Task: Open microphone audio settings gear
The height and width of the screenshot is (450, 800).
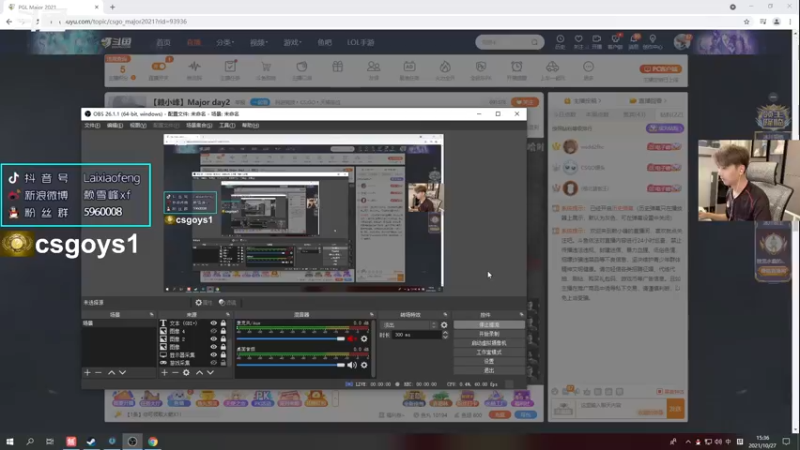Action: 364,339
